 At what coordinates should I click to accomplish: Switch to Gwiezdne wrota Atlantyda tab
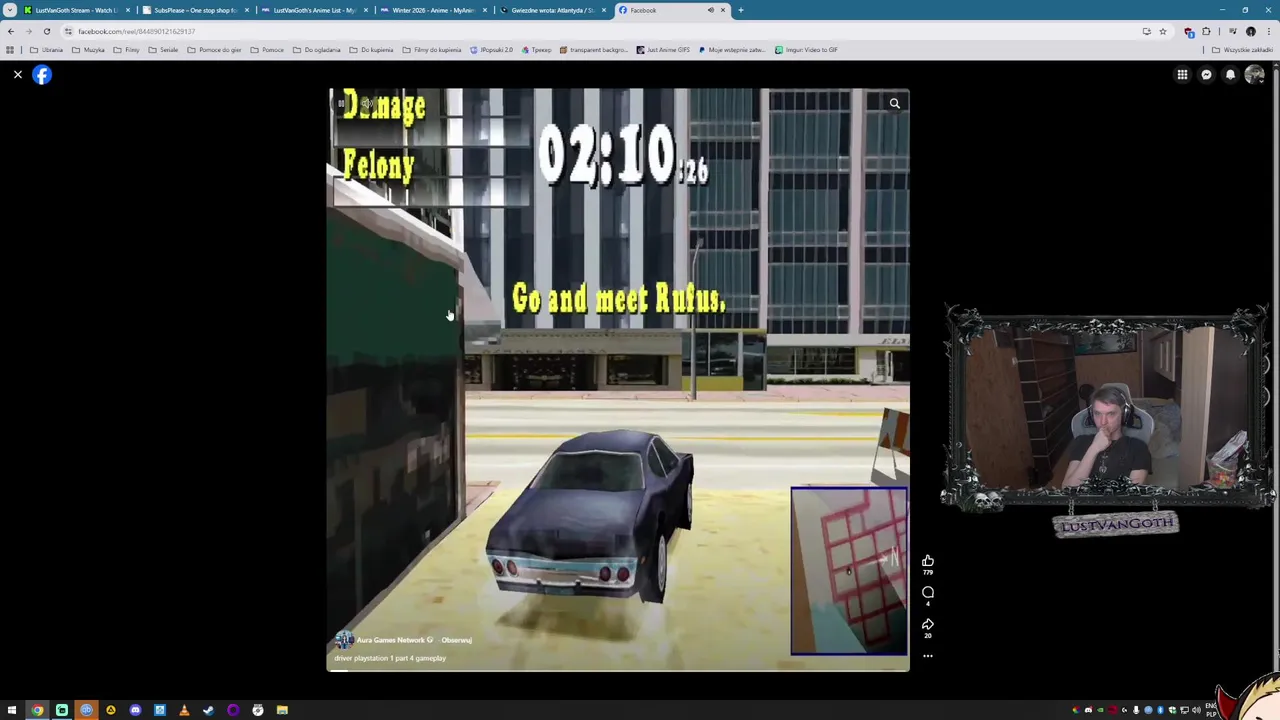(x=551, y=10)
